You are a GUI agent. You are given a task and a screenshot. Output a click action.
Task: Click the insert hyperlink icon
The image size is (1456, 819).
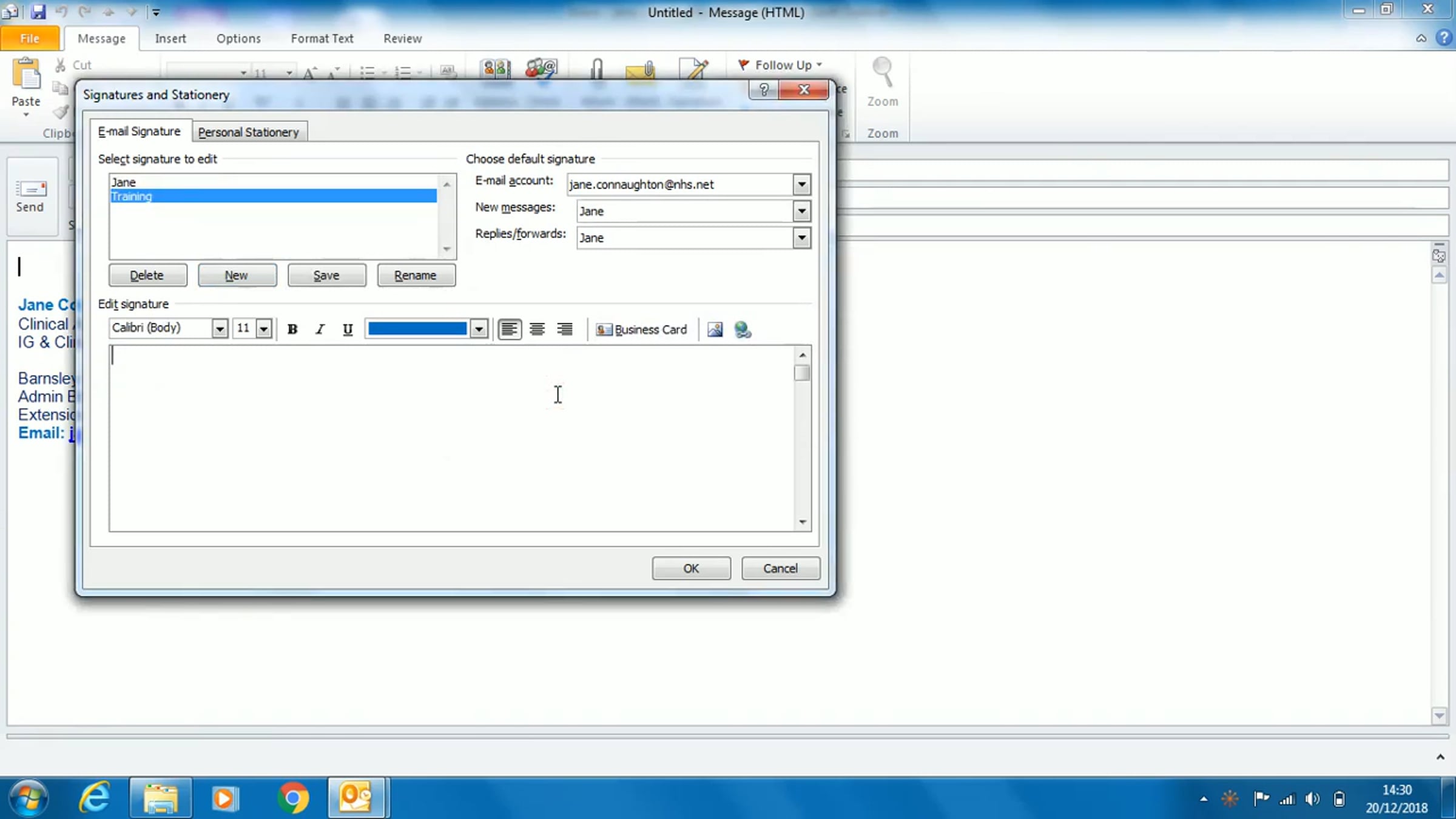743,329
